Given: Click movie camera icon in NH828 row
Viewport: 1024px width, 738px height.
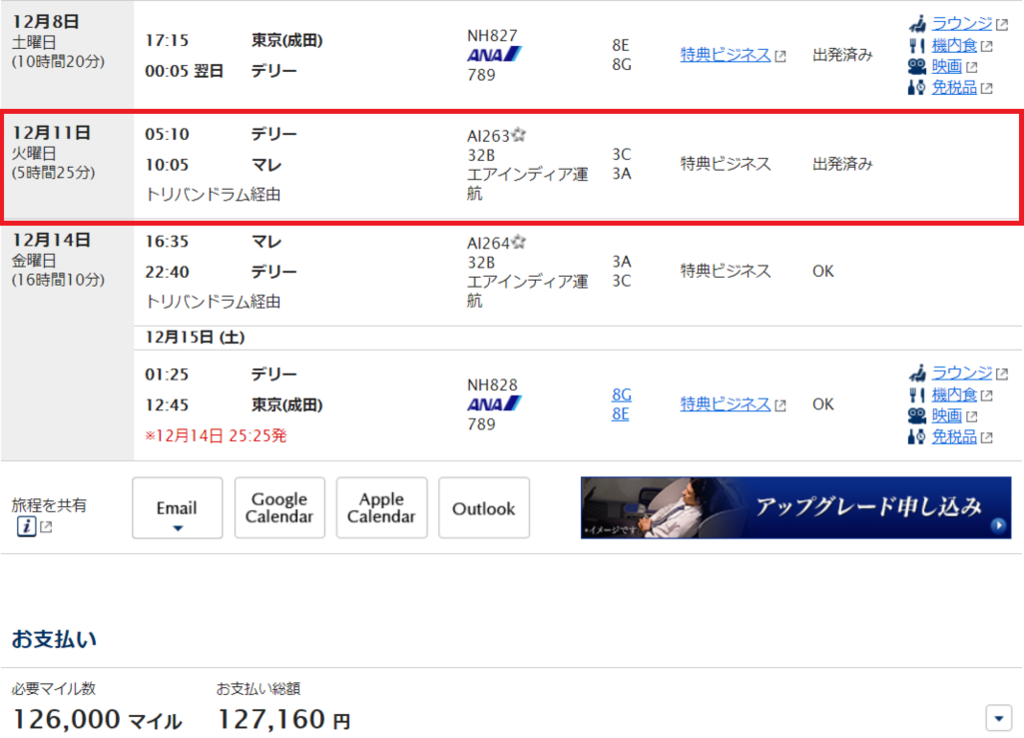Looking at the screenshot, I should 917,415.
